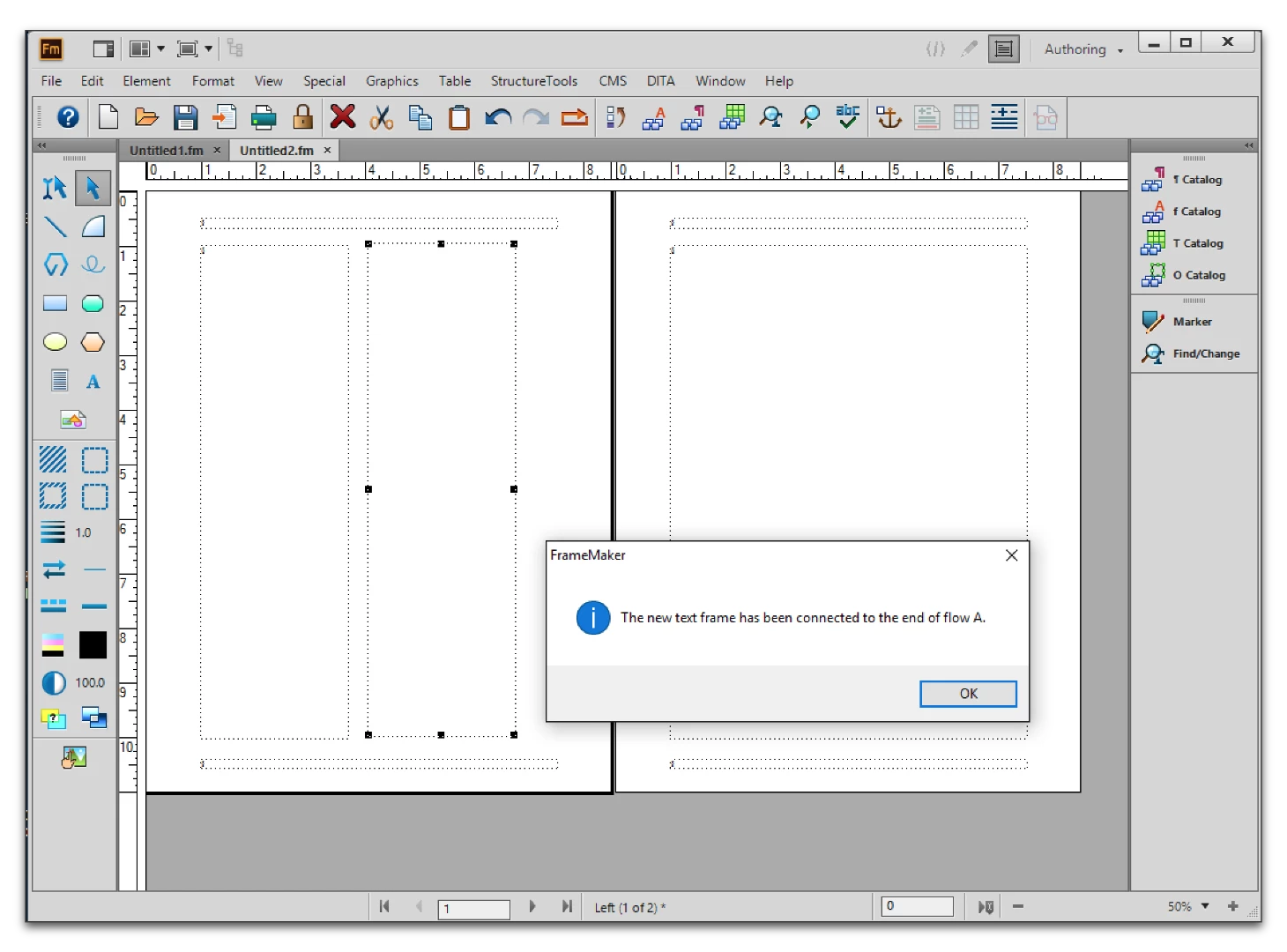Viewport: 1287px width, 952px height.
Task: Open the screen mode dropdown arrow
Action: (209, 49)
